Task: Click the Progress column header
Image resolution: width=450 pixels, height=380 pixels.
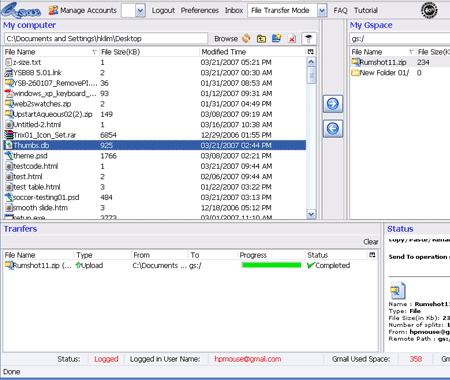Action: pos(271,255)
